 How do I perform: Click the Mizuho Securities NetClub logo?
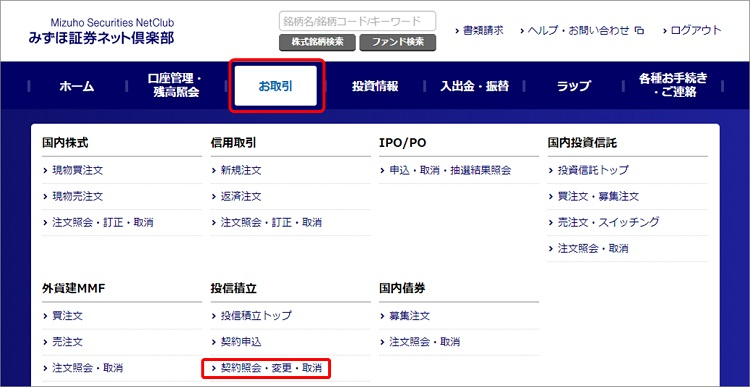click(101, 32)
